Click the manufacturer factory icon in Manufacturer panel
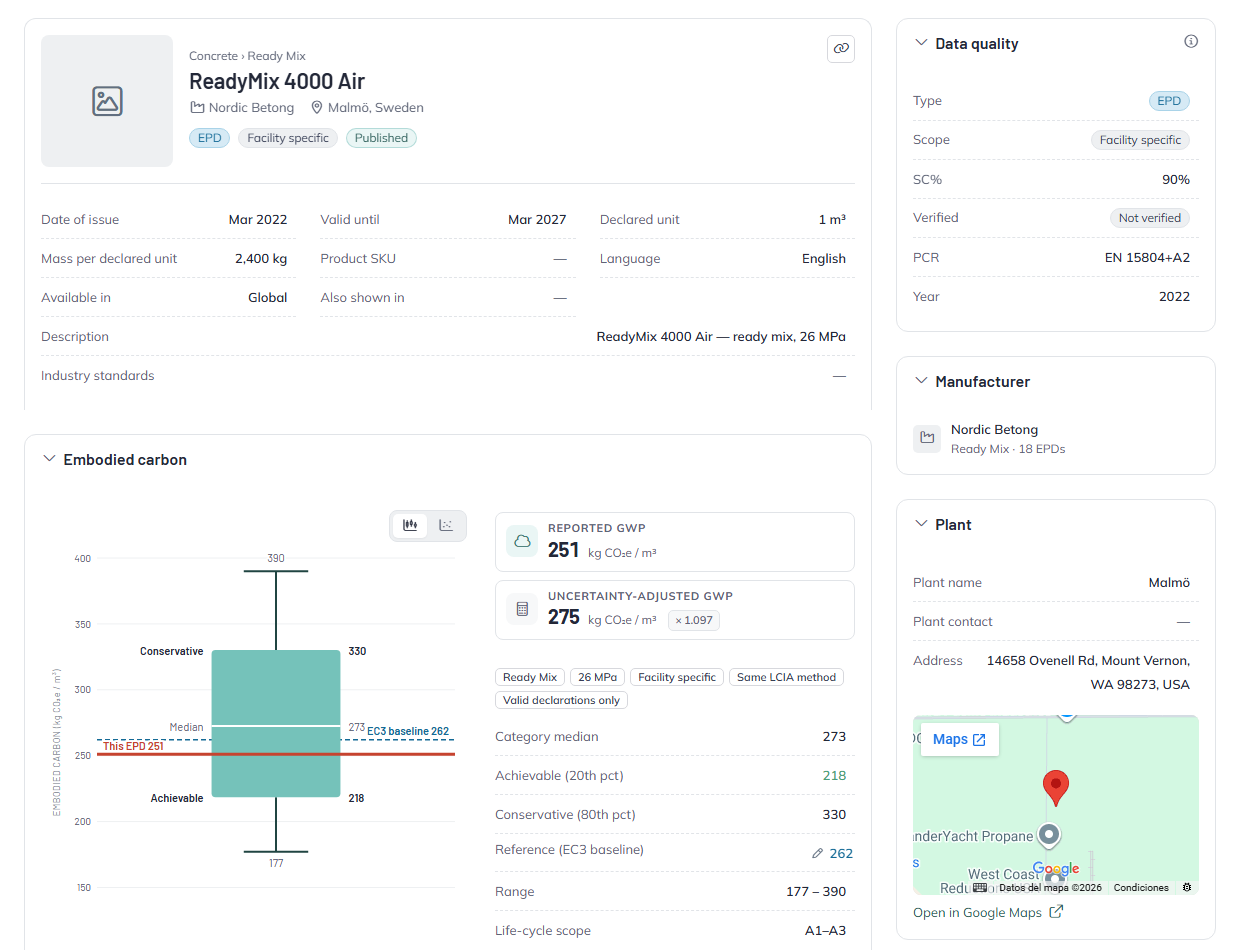 927,438
